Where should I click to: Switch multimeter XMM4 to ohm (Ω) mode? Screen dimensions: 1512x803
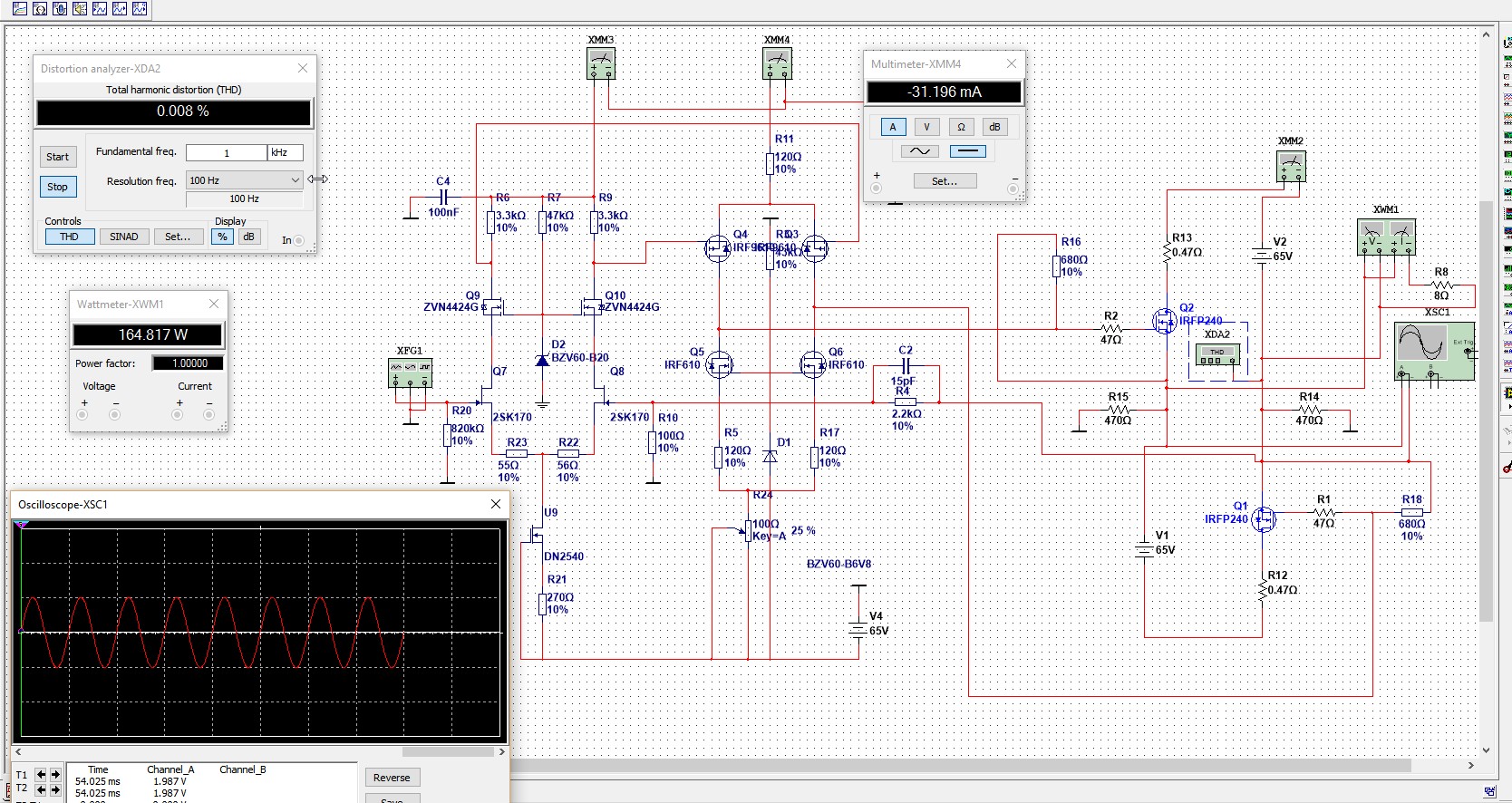pyautogui.click(x=961, y=127)
